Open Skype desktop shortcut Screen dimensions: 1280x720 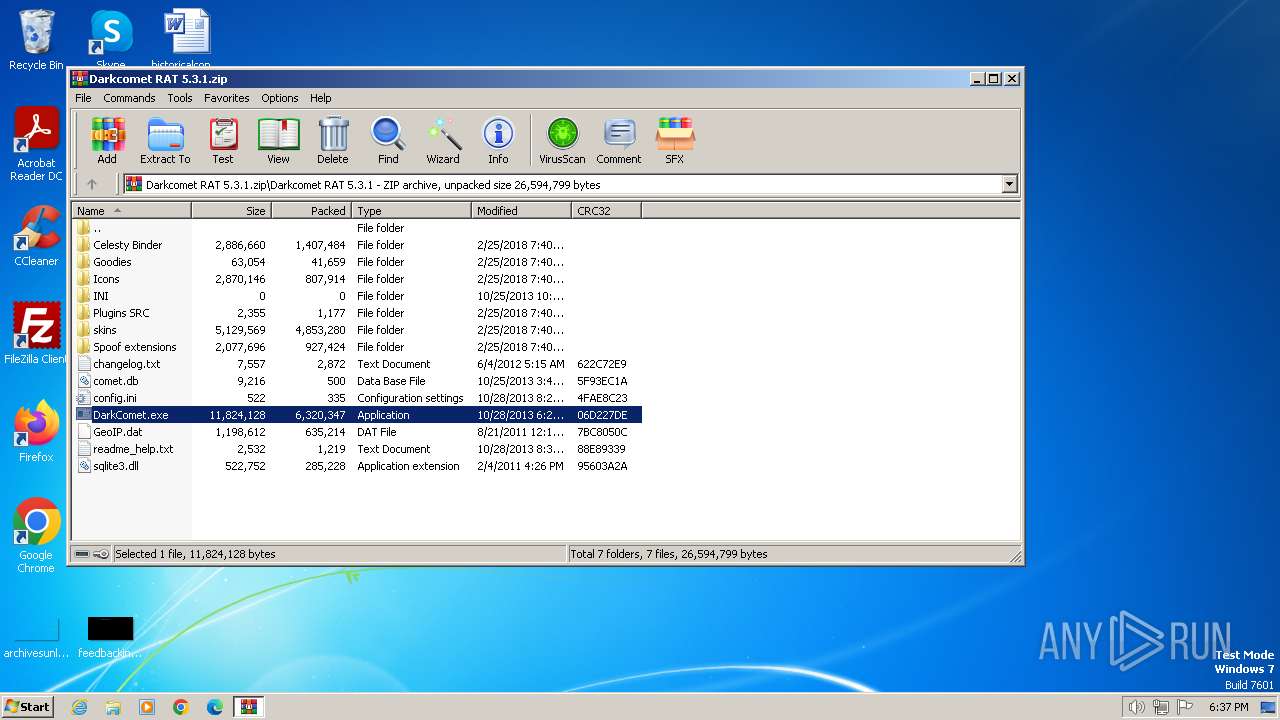click(110, 40)
